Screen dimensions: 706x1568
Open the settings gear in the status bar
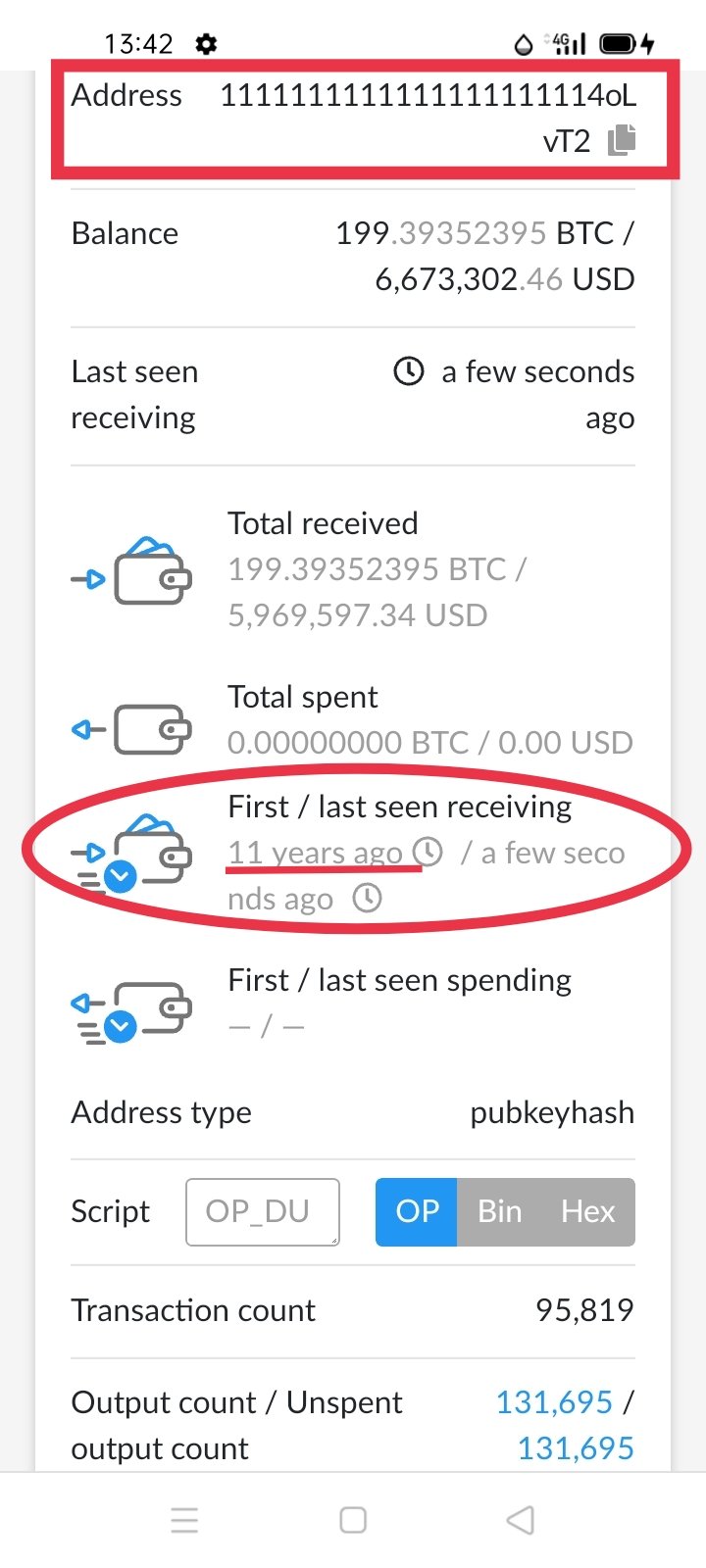pos(205,43)
